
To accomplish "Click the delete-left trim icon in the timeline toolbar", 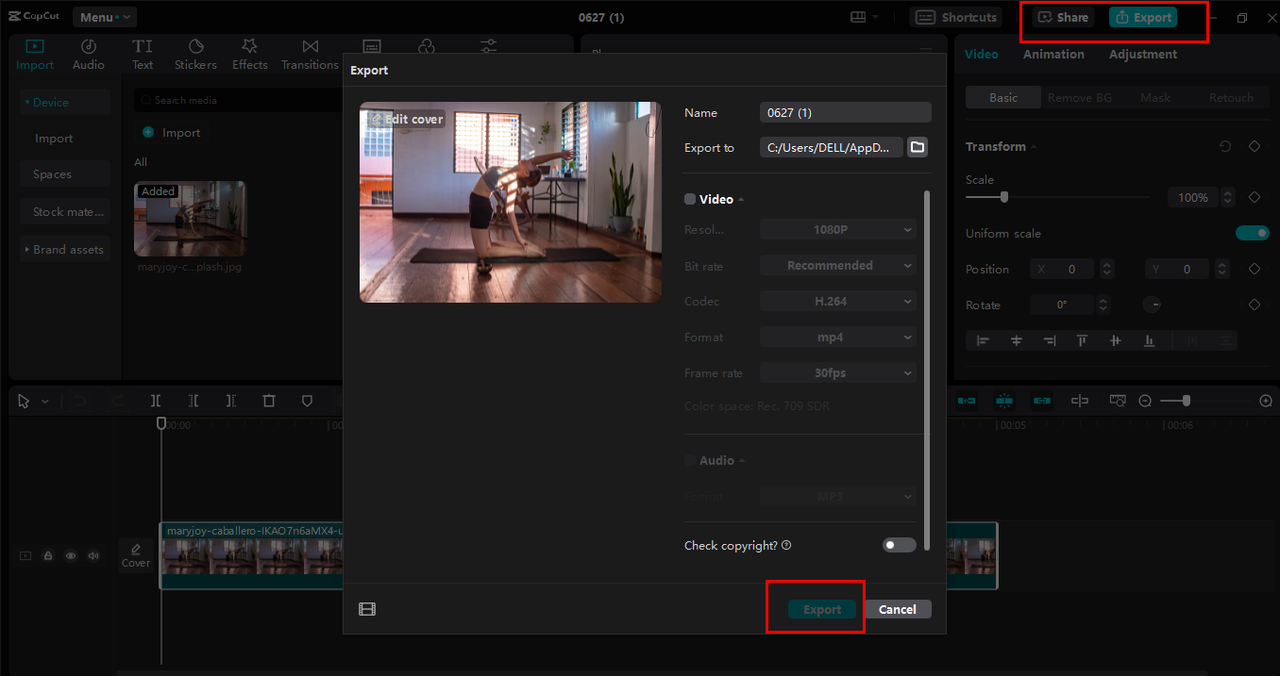I will coord(194,400).
